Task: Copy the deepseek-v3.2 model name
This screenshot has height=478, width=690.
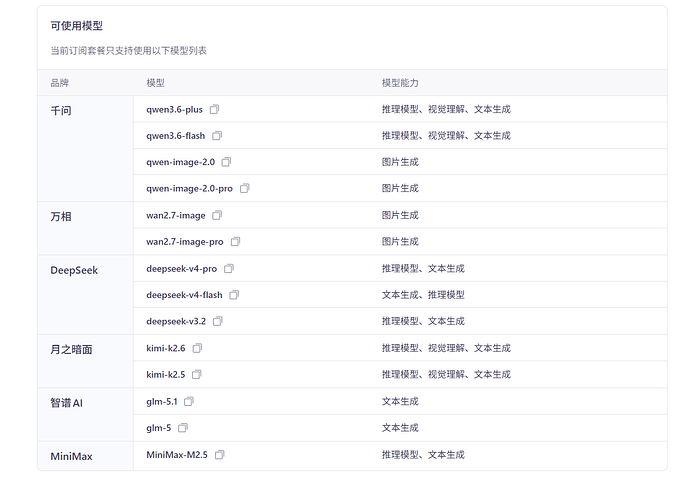Action: (218, 321)
